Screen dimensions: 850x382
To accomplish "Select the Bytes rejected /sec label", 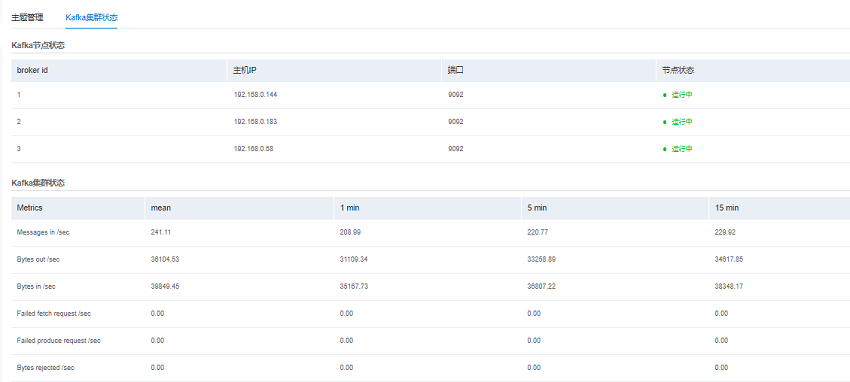I will pos(46,368).
